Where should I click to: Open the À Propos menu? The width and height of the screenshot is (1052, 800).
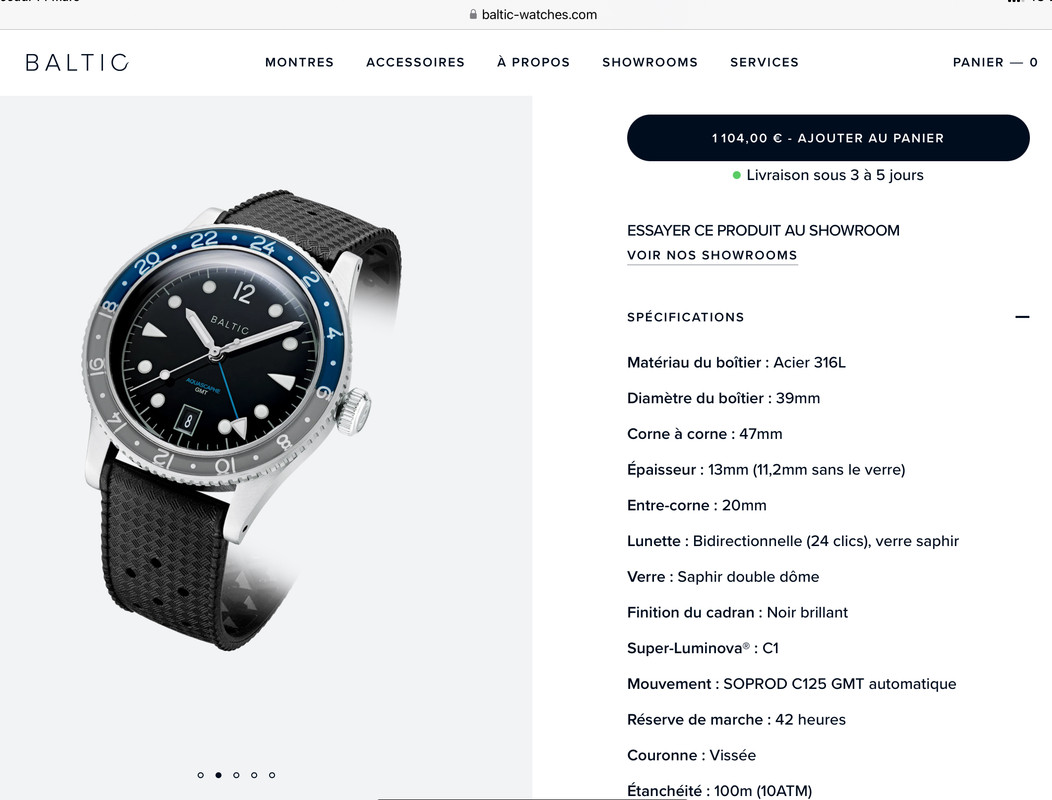[x=533, y=62]
